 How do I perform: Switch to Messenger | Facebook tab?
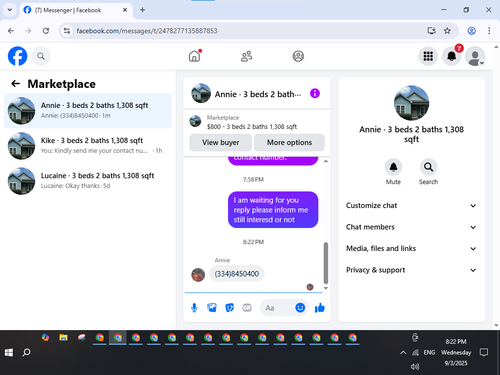[x=76, y=10]
